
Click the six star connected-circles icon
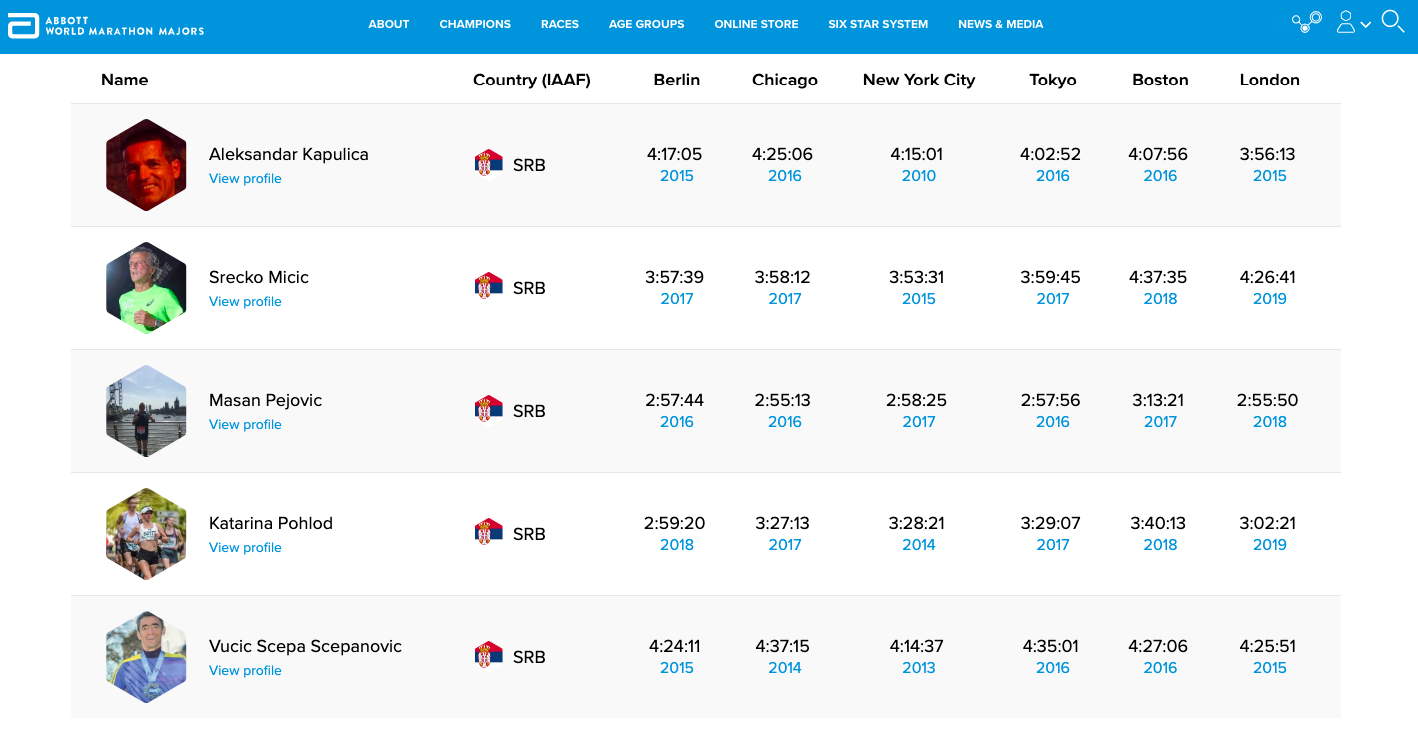[1306, 22]
